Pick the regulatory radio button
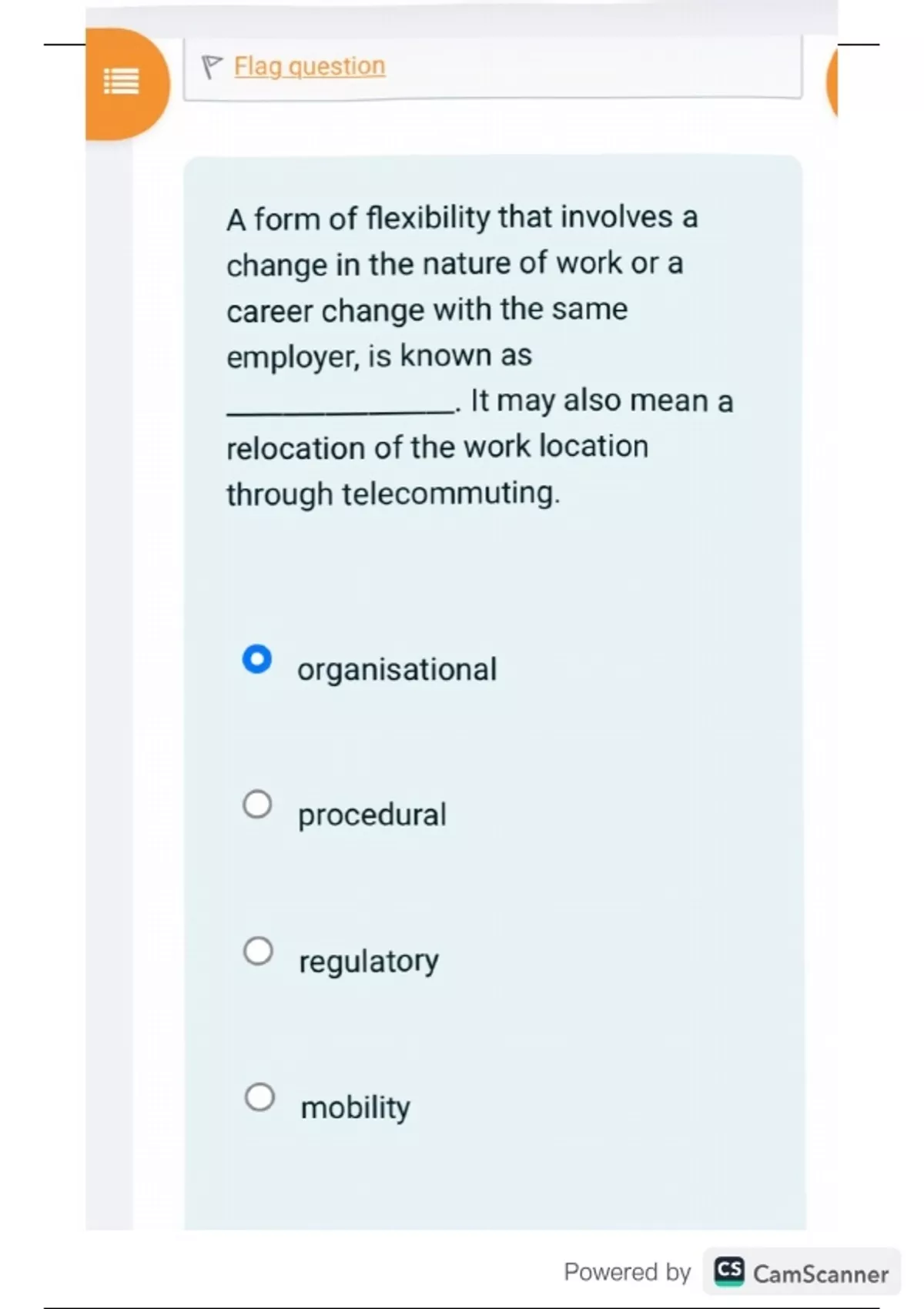 pos(258,951)
